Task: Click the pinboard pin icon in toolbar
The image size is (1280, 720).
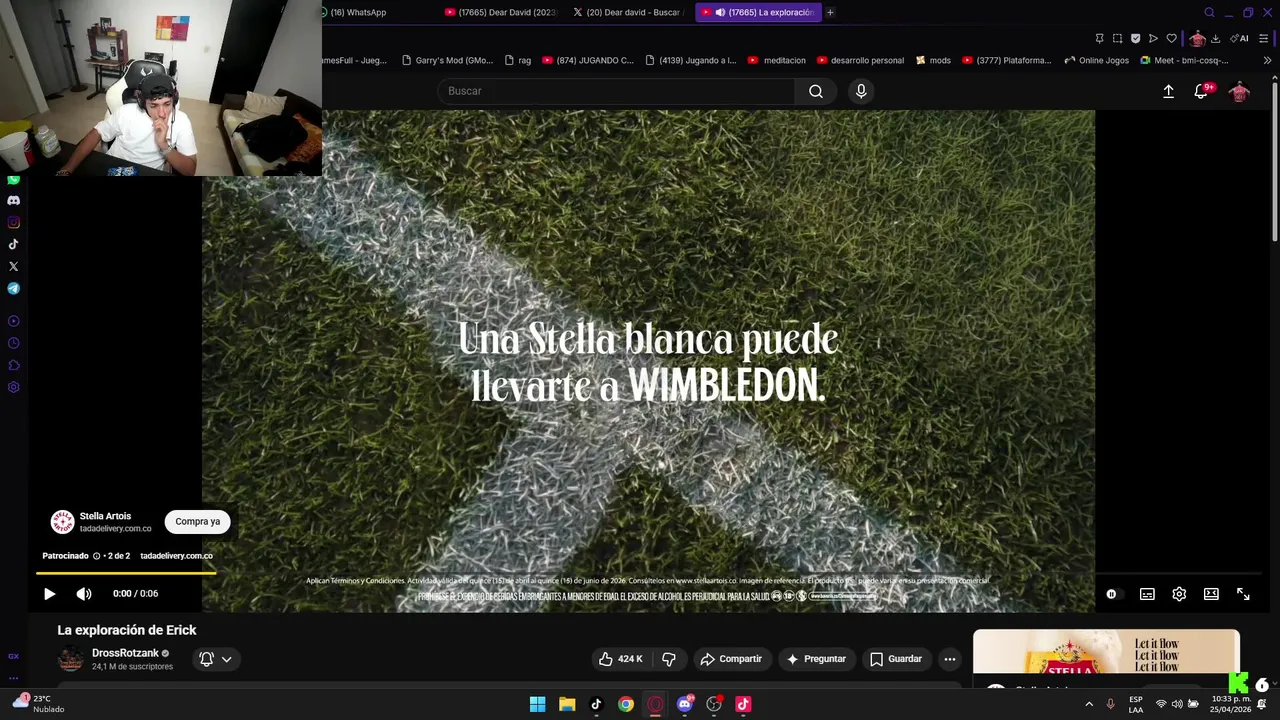Action: click(1099, 38)
